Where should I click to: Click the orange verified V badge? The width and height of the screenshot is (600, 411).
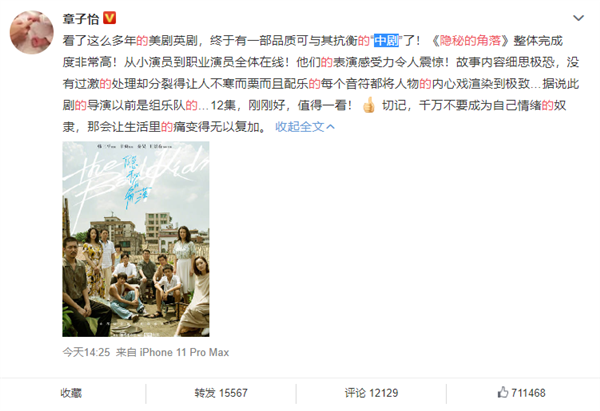click(109, 18)
